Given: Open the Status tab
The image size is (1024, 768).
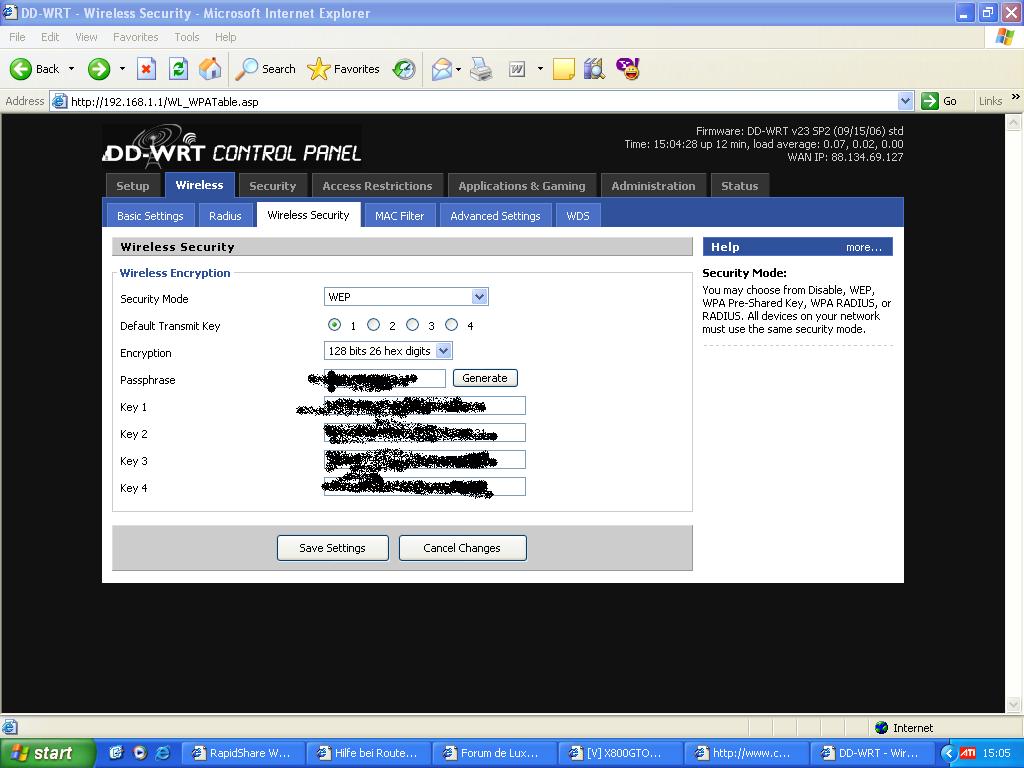Looking at the screenshot, I should pyautogui.click(x=739, y=185).
